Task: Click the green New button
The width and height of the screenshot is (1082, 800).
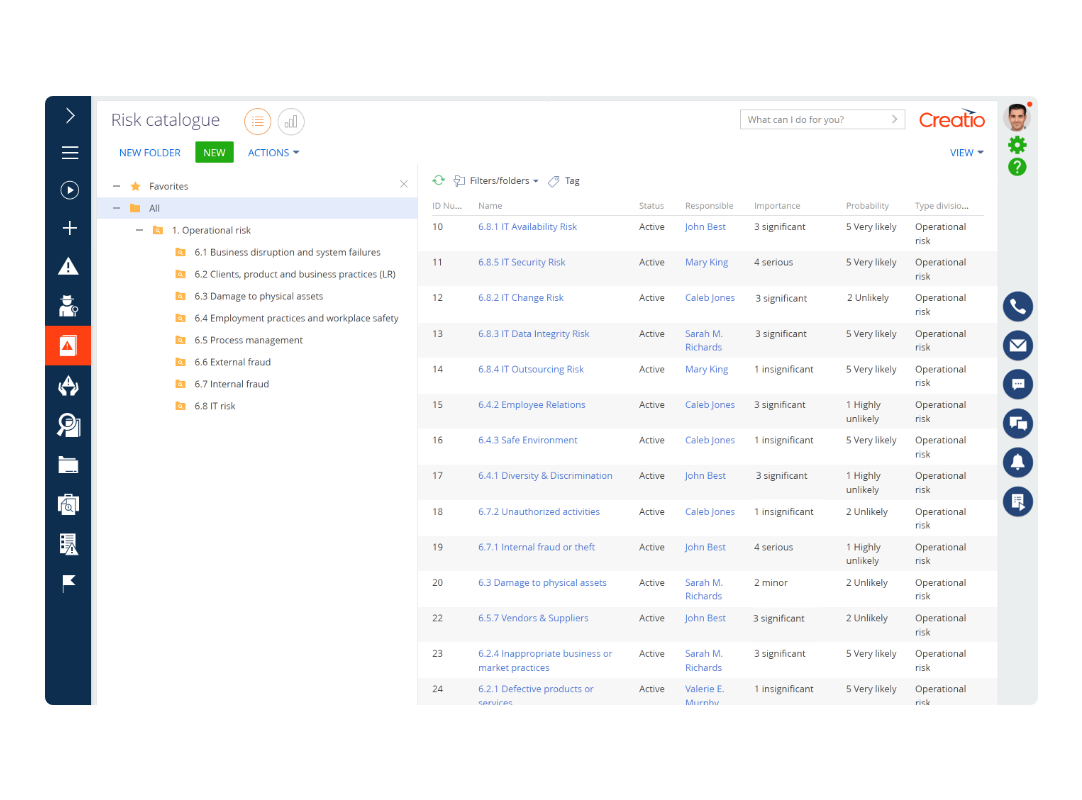Action: (214, 153)
